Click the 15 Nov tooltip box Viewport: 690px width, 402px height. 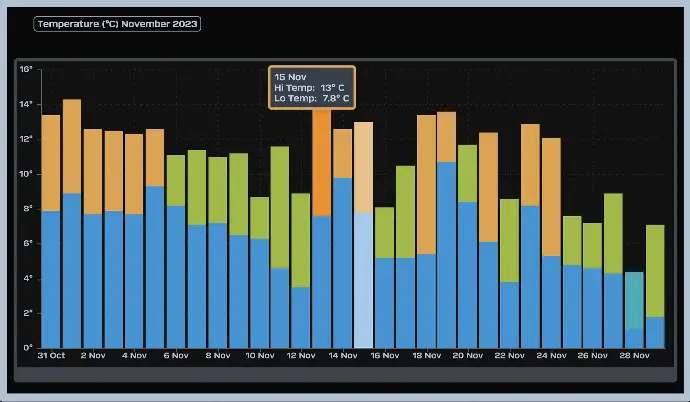click(x=312, y=87)
